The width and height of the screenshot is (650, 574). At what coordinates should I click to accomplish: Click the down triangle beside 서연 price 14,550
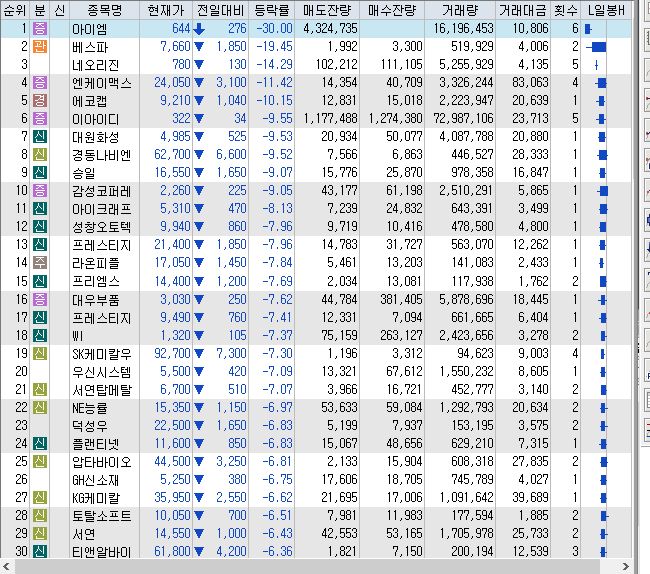pos(199,533)
